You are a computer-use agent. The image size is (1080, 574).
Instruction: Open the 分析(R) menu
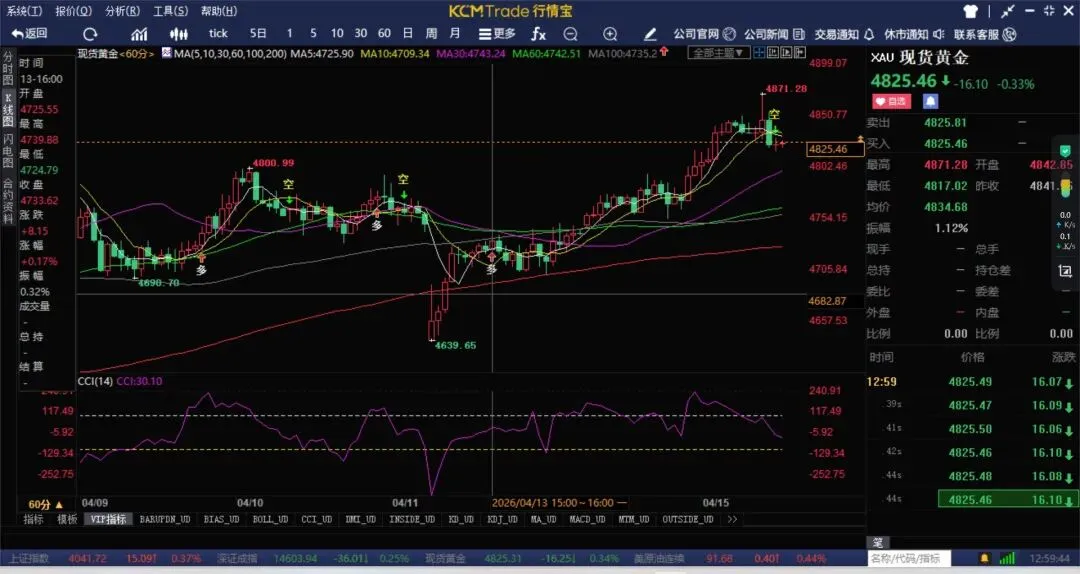point(122,11)
